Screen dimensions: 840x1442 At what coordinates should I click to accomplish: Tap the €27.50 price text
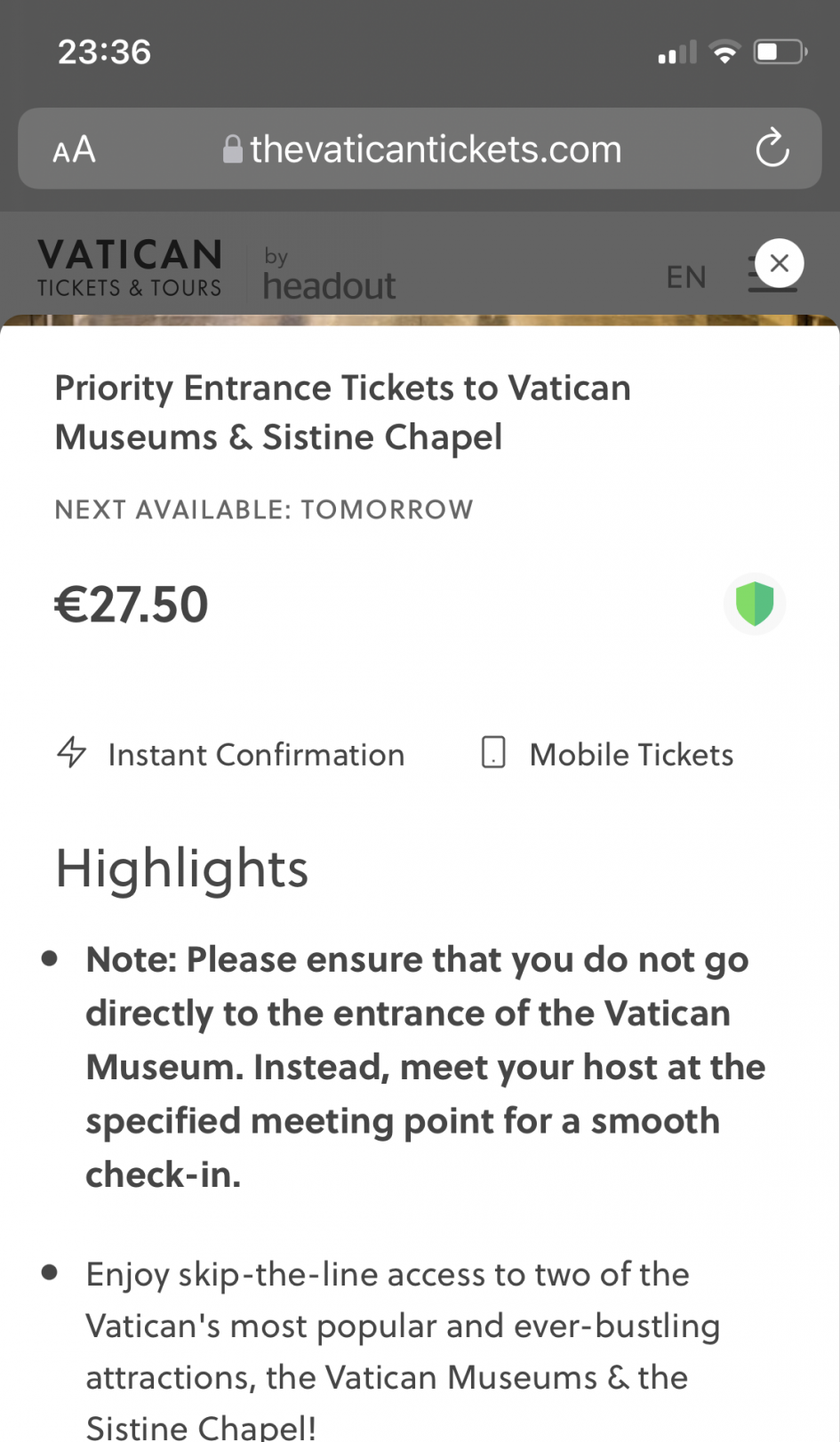click(132, 605)
